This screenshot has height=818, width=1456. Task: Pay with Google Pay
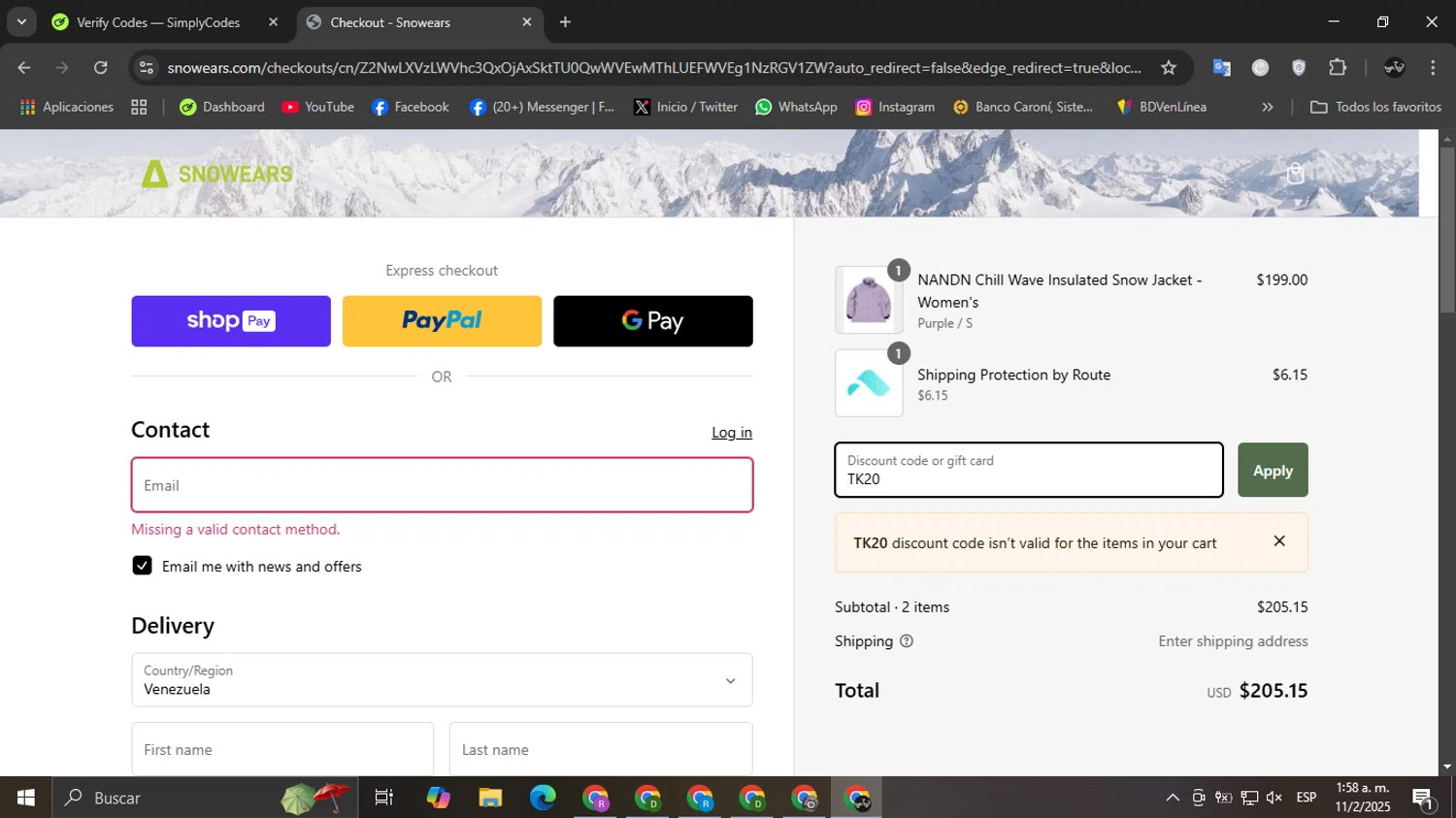653,321
